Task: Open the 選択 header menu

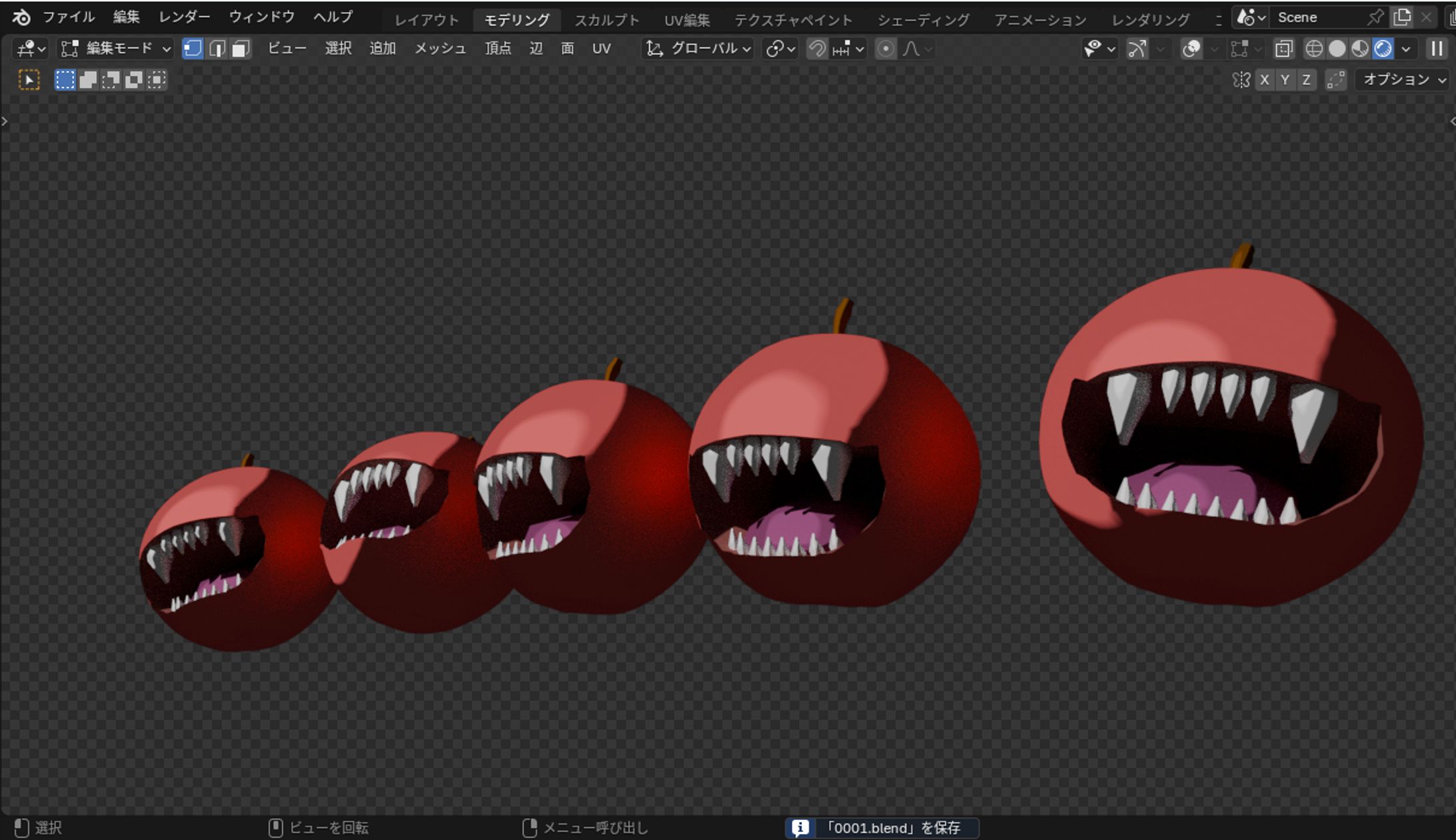Action: click(338, 49)
